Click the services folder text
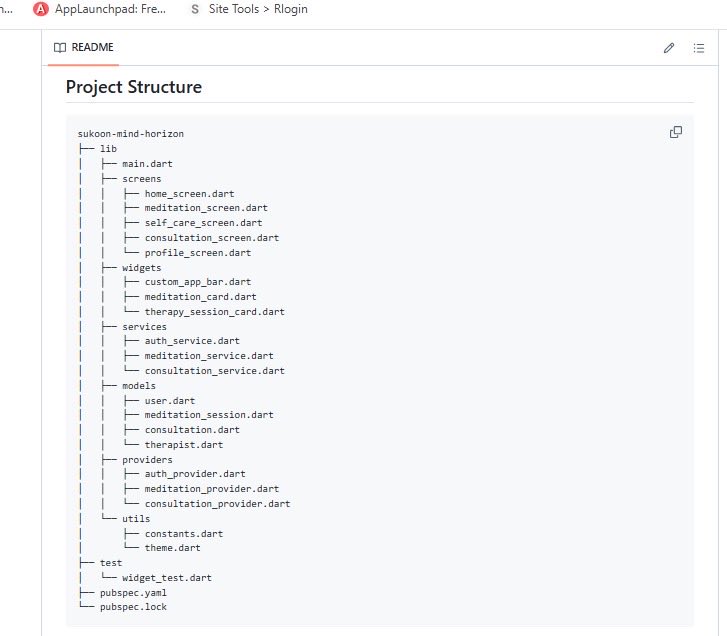Screen dimensions: 727x636 (145, 326)
